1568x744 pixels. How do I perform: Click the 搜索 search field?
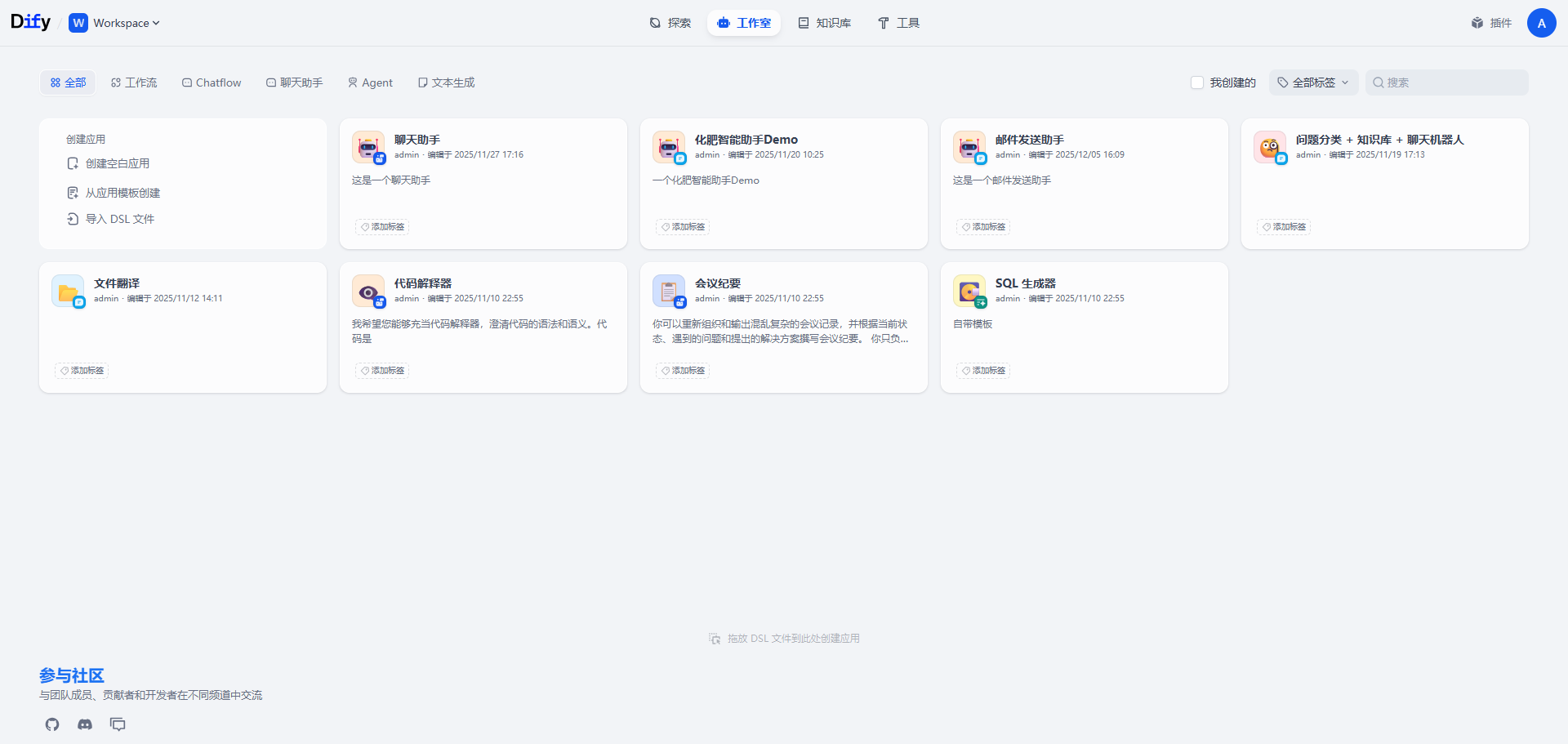click(1446, 82)
